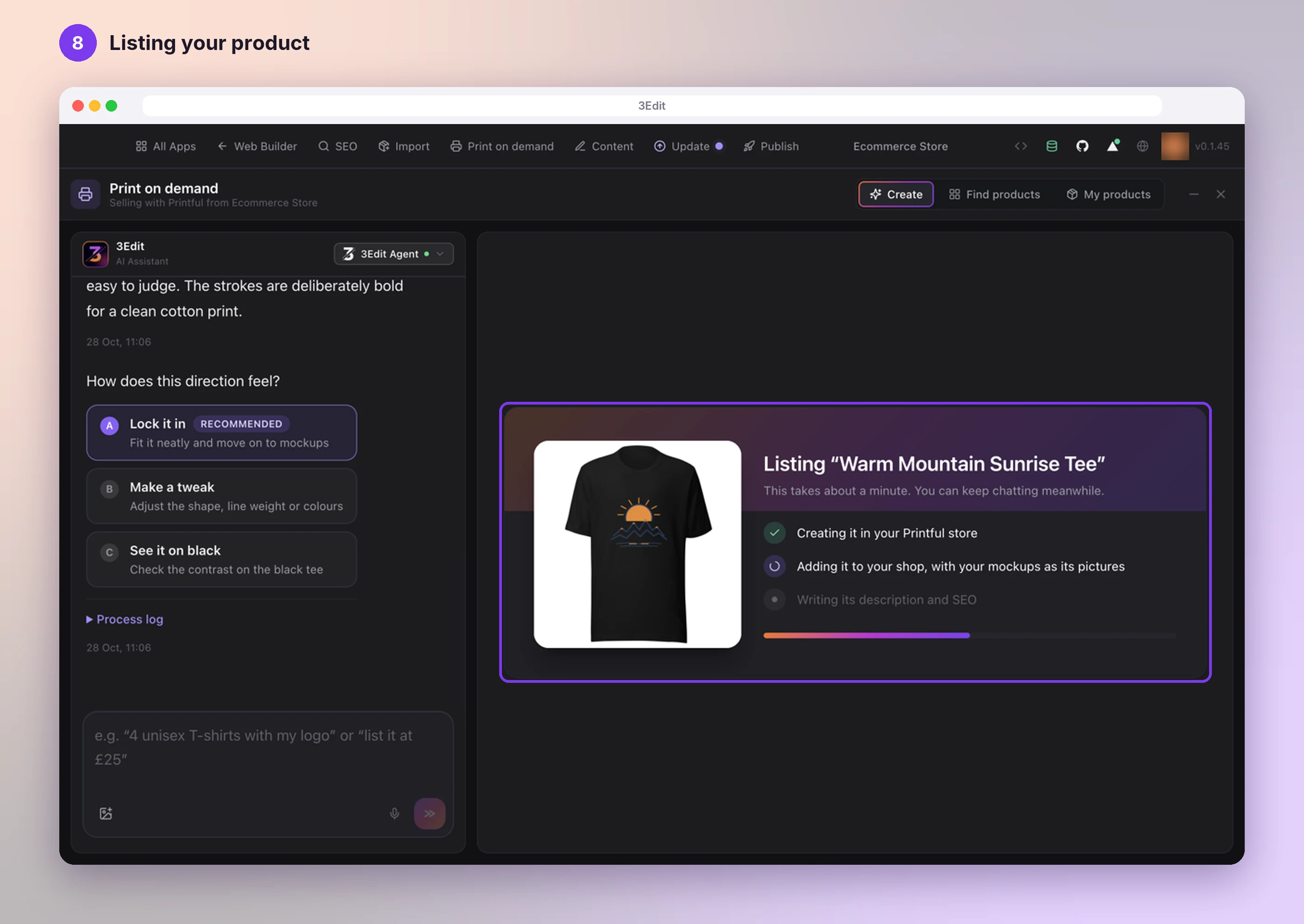Click the black tee mockup thumbnail

(637, 544)
